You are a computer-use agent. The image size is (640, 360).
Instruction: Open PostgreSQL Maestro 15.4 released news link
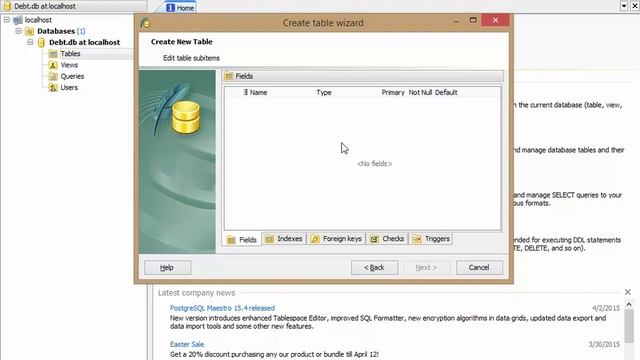[222, 308]
